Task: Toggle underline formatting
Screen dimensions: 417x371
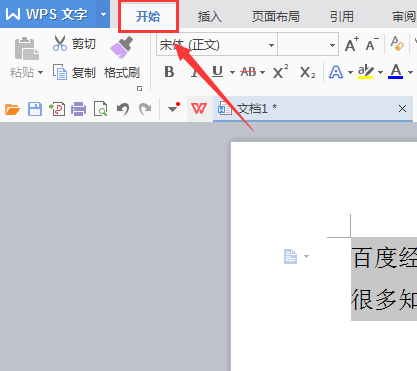Action: pyautogui.click(x=217, y=72)
